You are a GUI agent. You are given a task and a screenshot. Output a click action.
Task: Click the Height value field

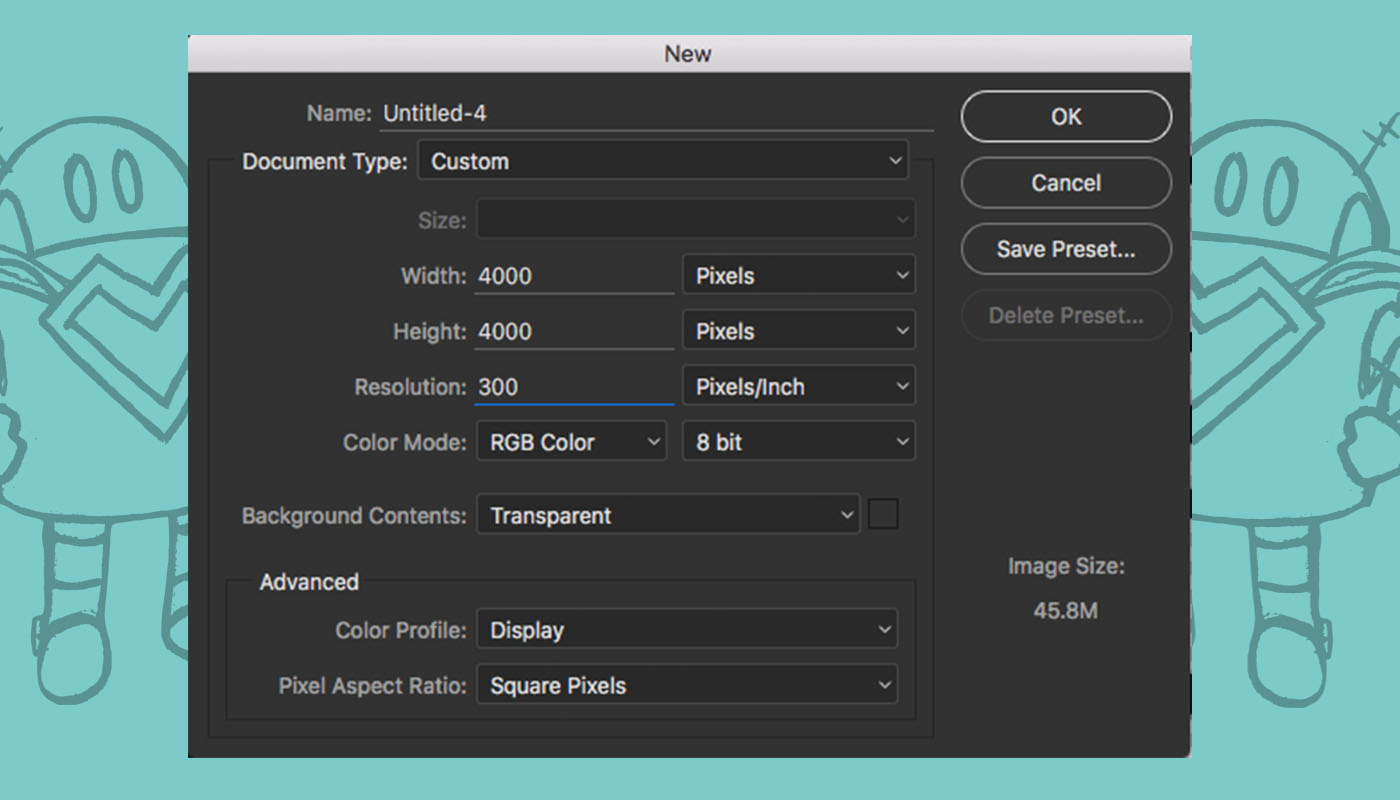(574, 332)
